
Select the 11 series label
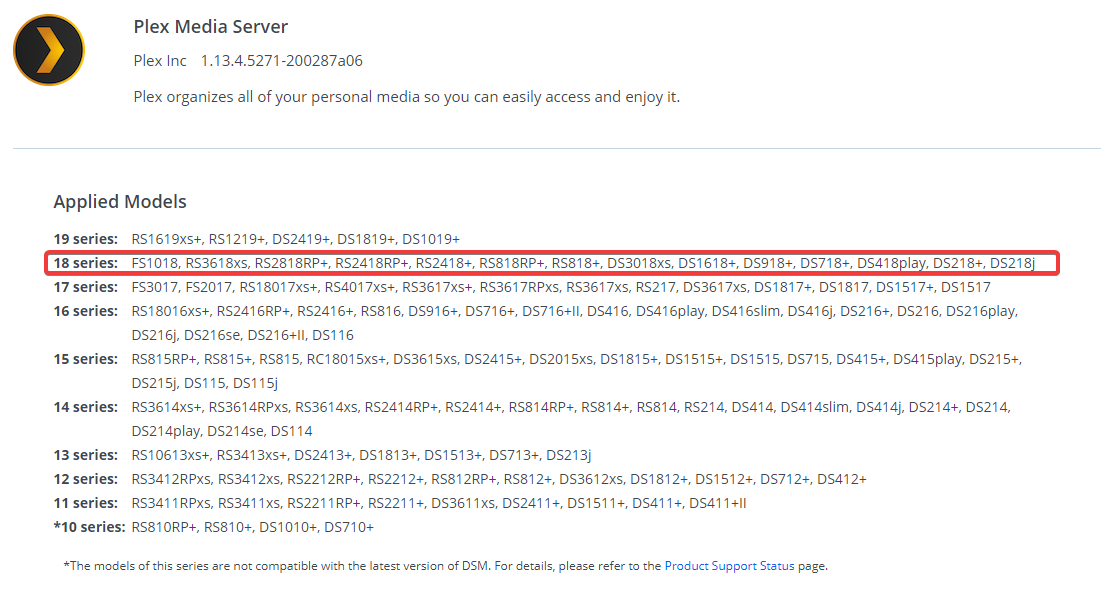click(86, 503)
